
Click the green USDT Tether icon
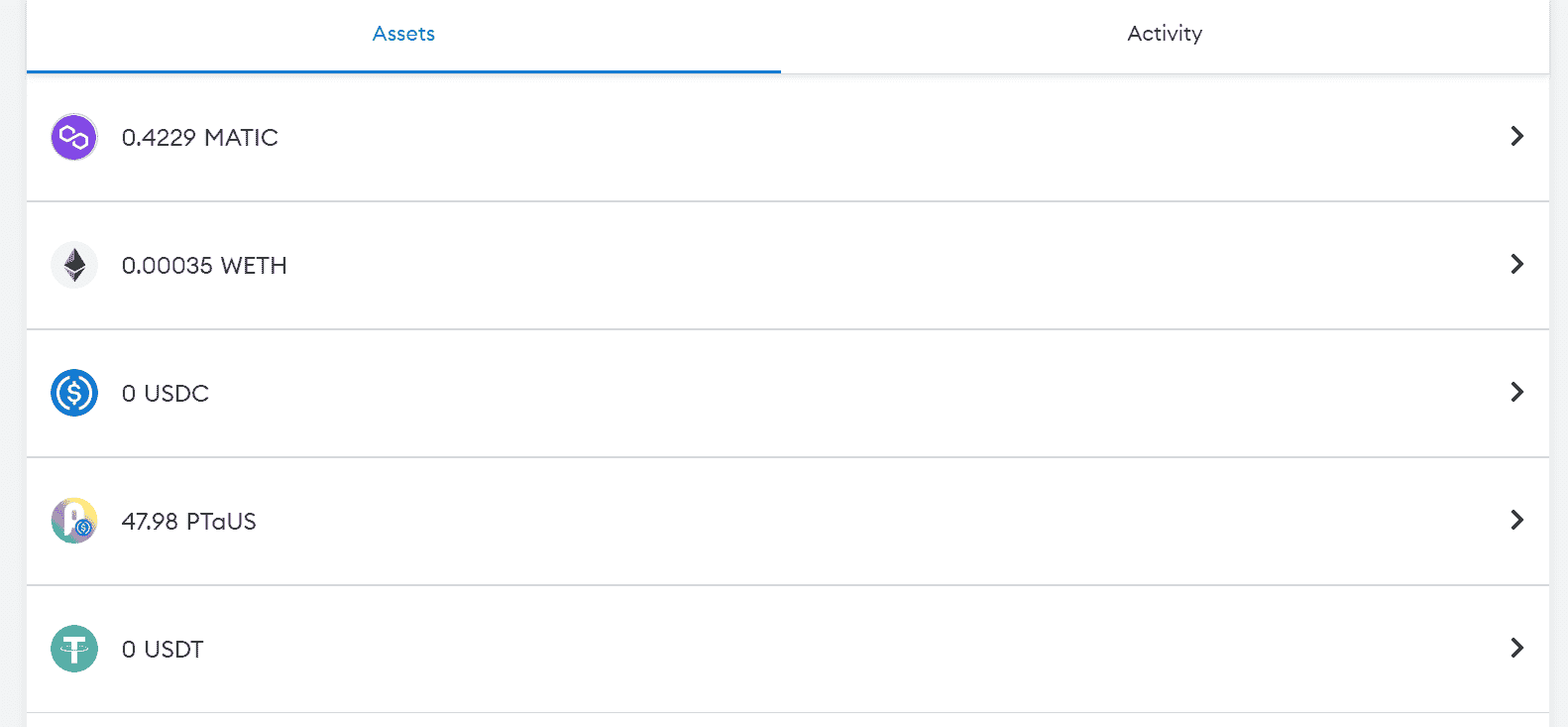coord(74,649)
